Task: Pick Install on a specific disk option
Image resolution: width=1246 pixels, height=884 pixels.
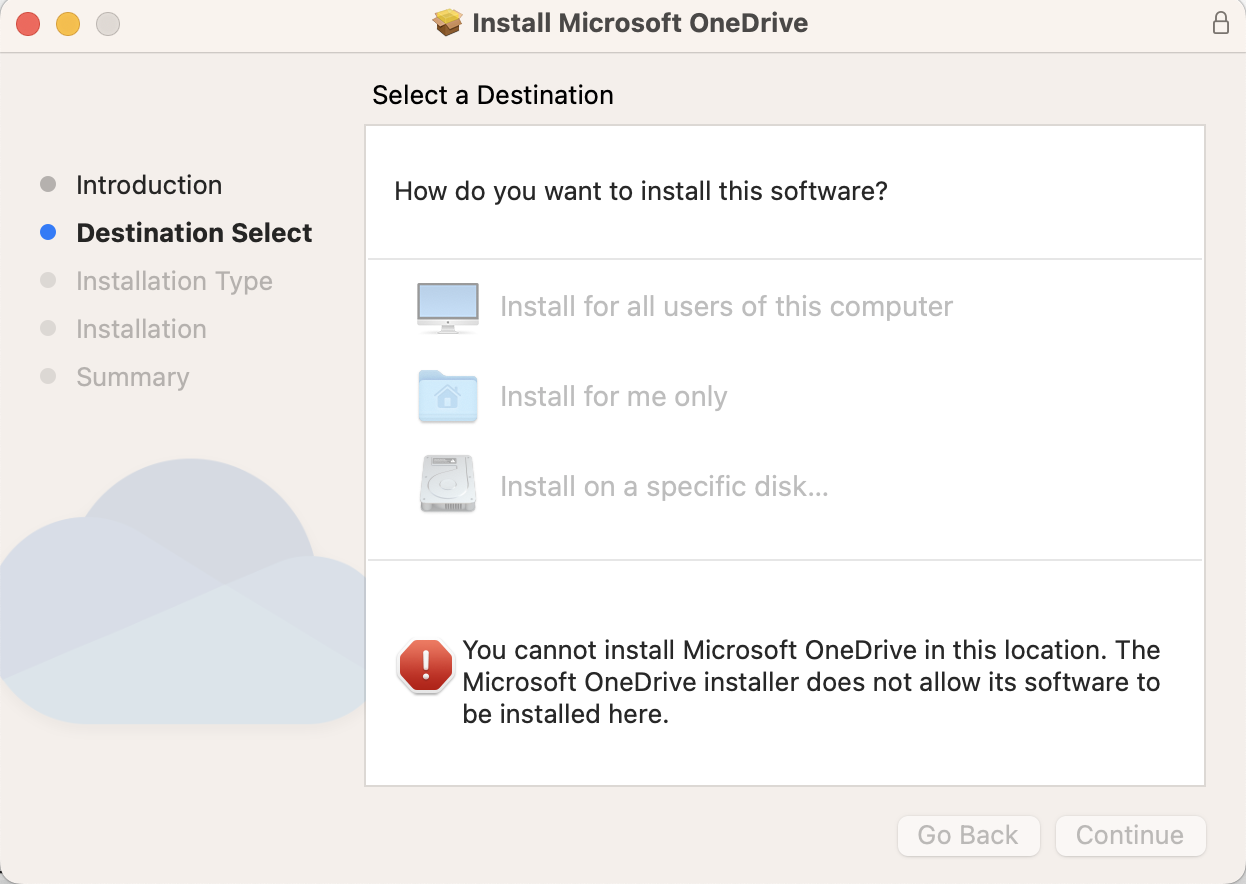Action: (x=664, y=486)
